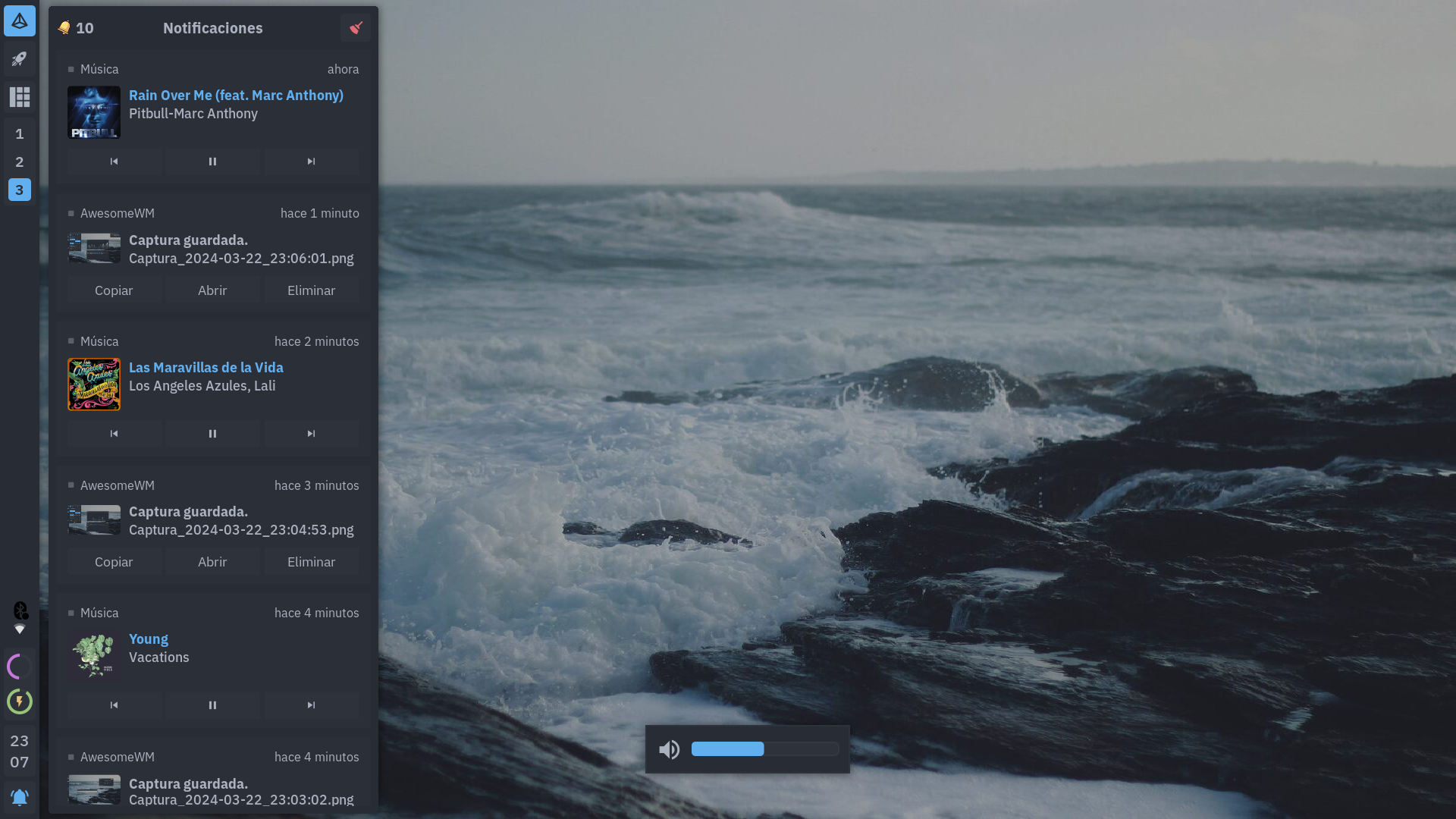
Task: Click the clock widget showing 23 07
Action: 20,752
